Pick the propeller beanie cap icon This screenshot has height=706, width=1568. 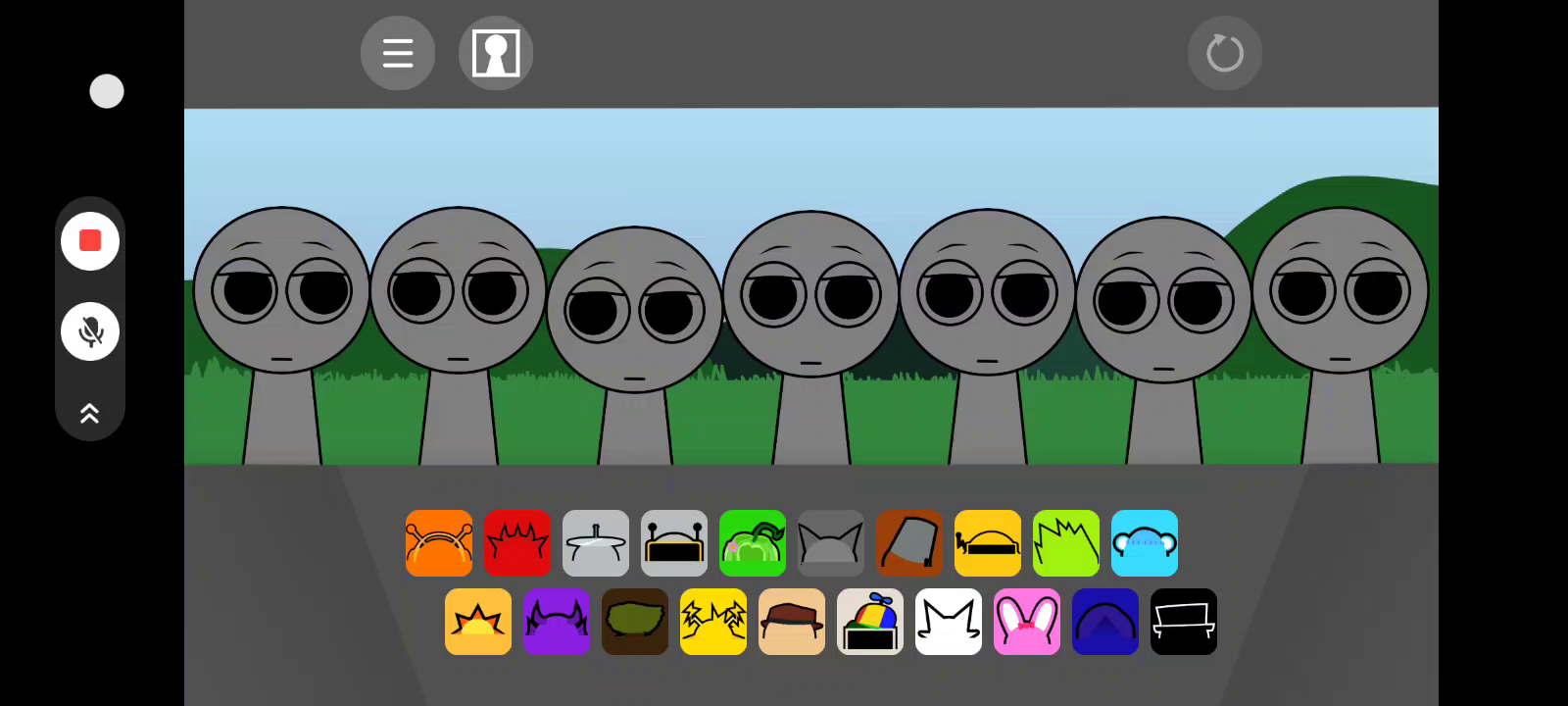click(870, 622)
